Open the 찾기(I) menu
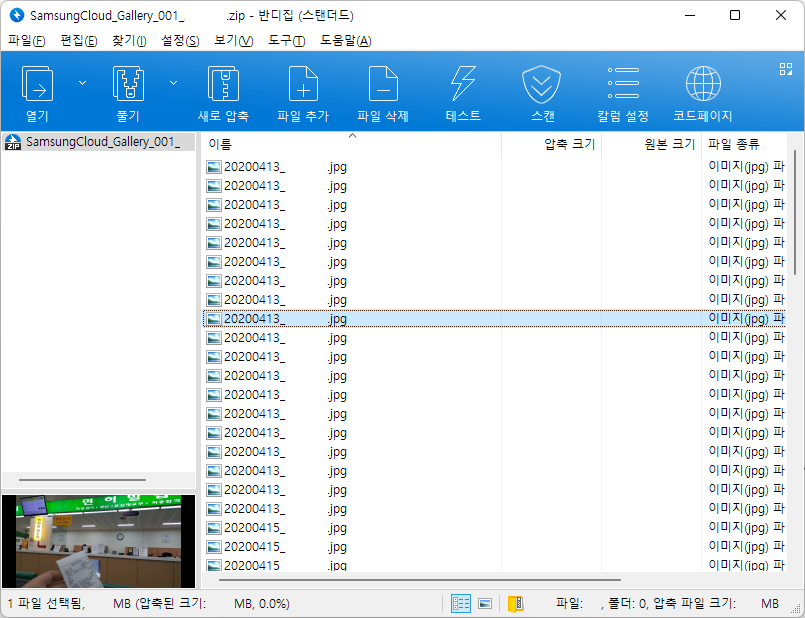Viewport: 805px width, 618px height. click(129, 41)
